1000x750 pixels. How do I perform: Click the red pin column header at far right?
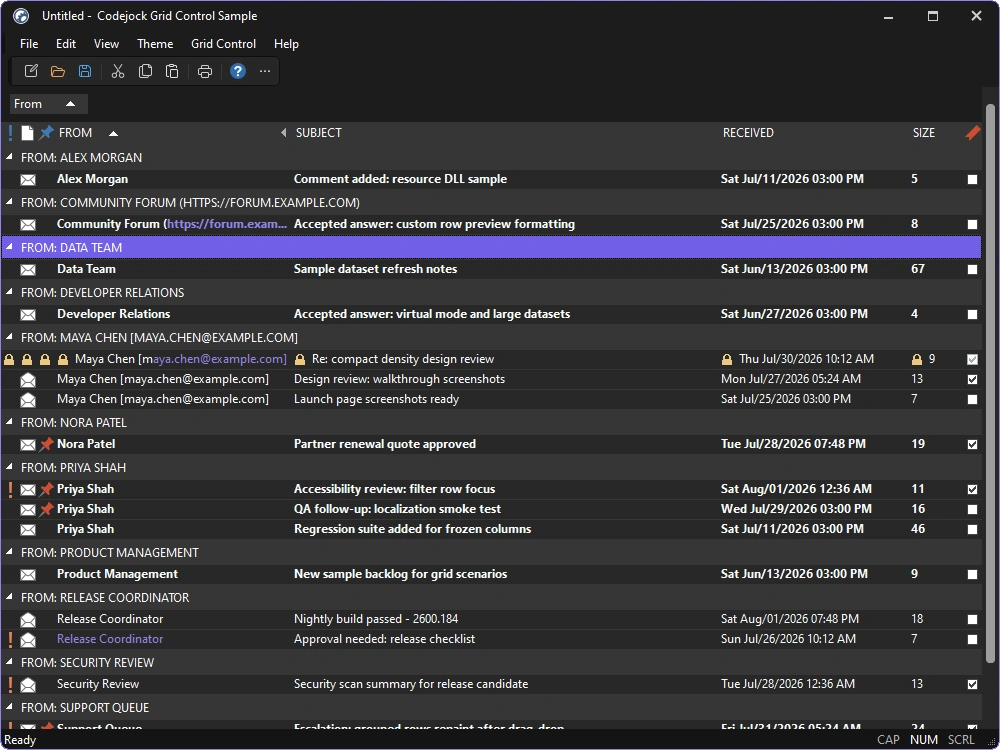(973, 133)
